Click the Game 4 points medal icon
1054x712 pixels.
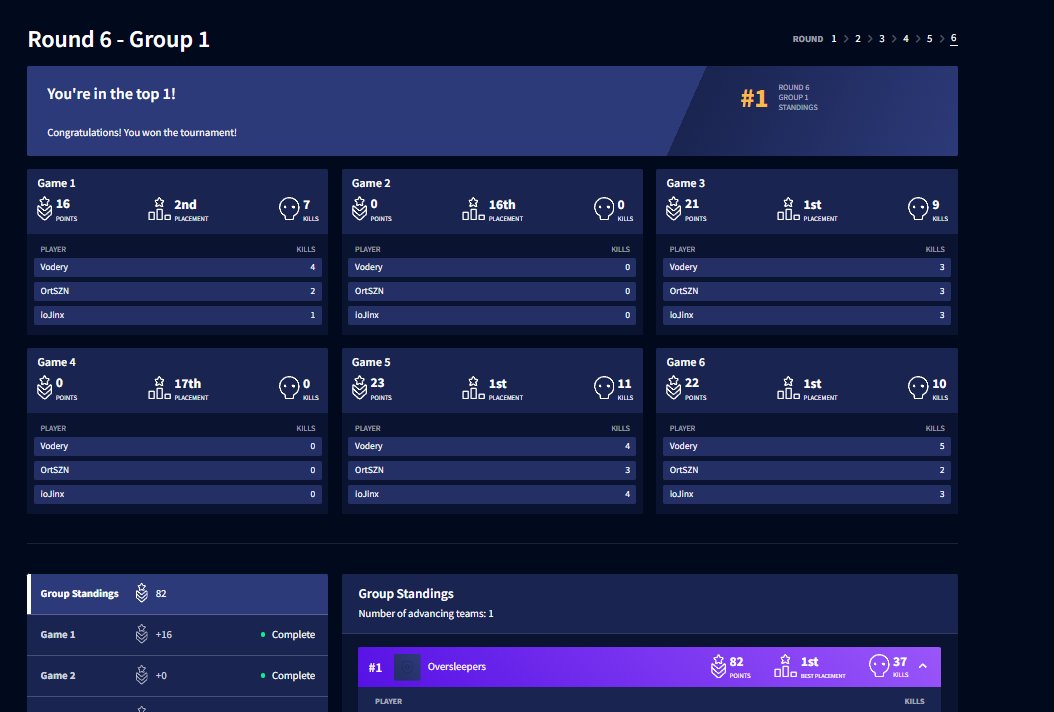44,387
